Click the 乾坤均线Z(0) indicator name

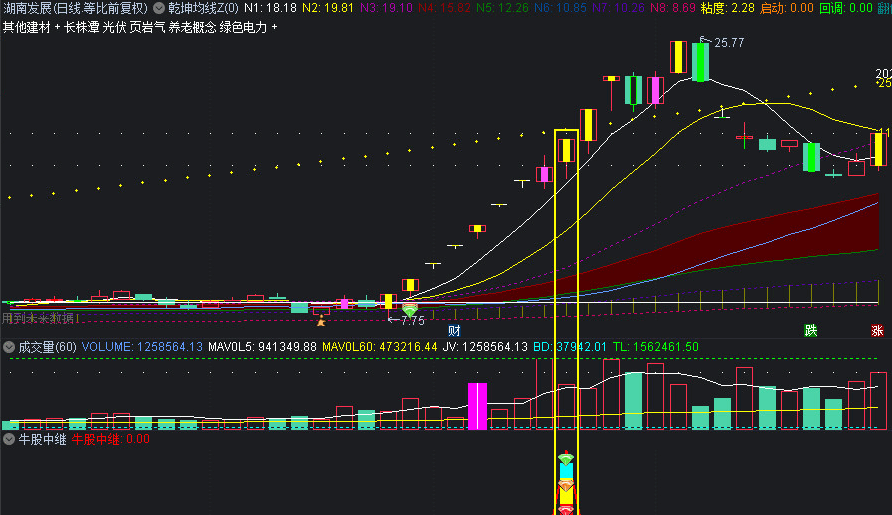pos(203,8)
